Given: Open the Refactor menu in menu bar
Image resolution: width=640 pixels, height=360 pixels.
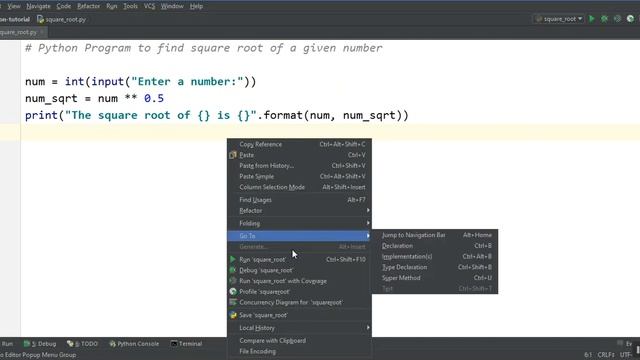Looking at the screenshot, I should coord(89,6).
